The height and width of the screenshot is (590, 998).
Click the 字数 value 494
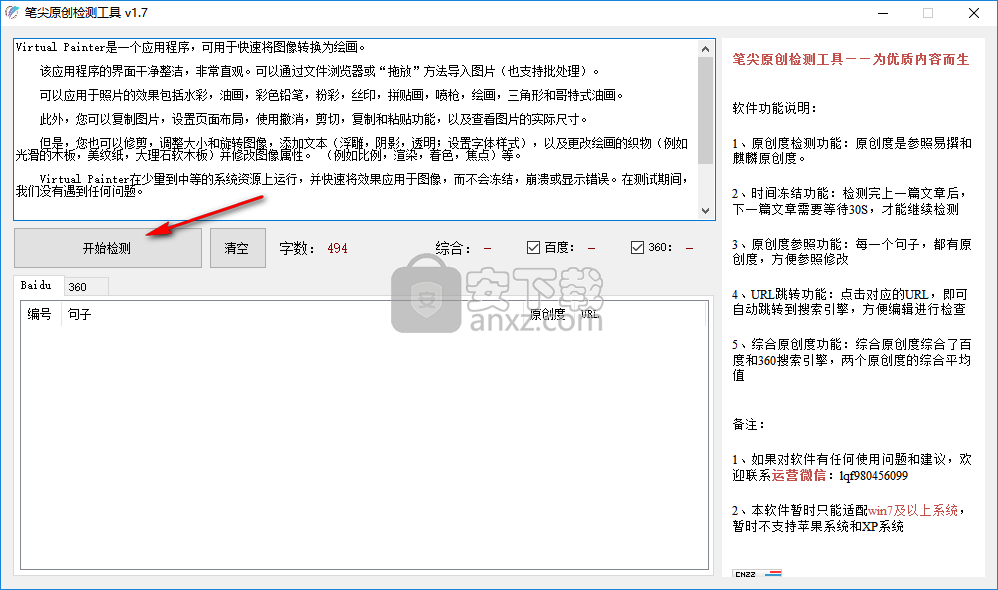click(337, 248)
